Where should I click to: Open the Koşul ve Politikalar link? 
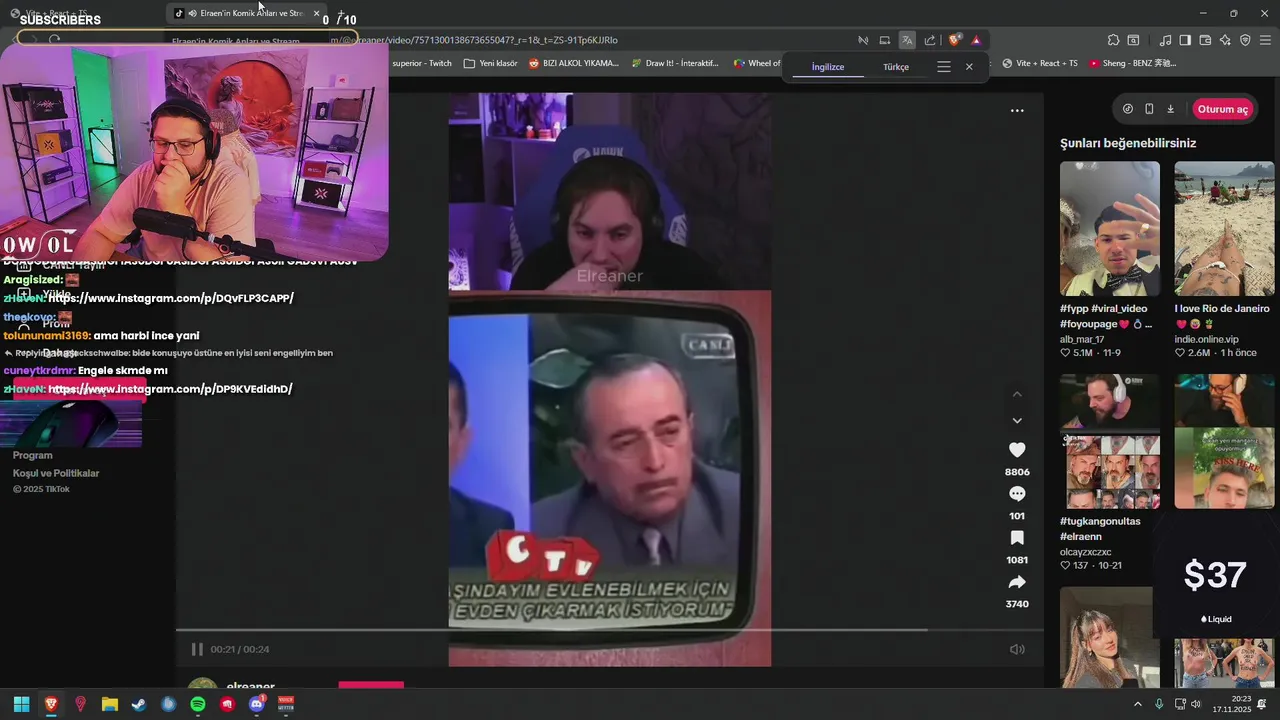(56, 473)
